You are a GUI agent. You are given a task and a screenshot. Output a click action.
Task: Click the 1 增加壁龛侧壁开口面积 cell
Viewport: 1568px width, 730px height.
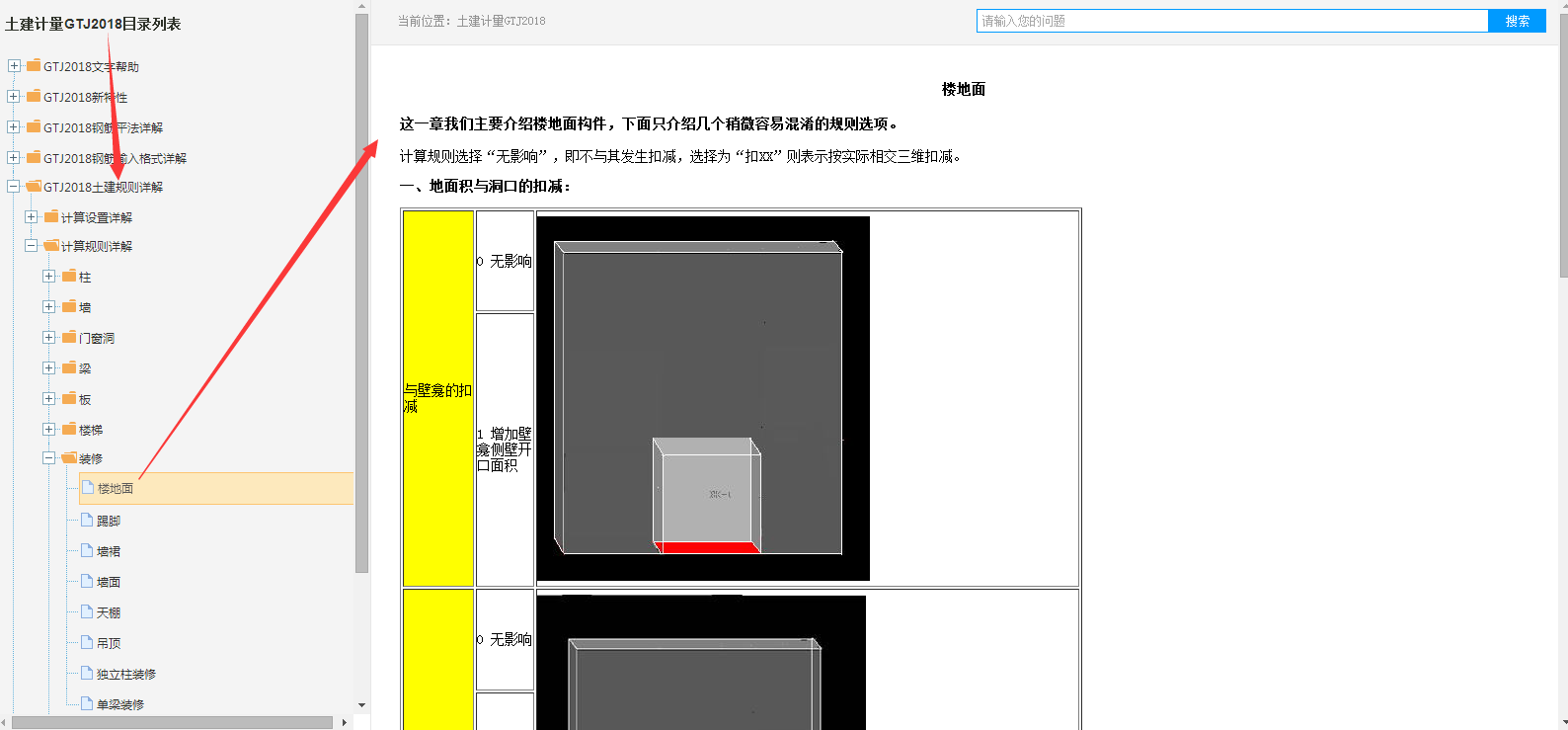click(x=505, y=449)
